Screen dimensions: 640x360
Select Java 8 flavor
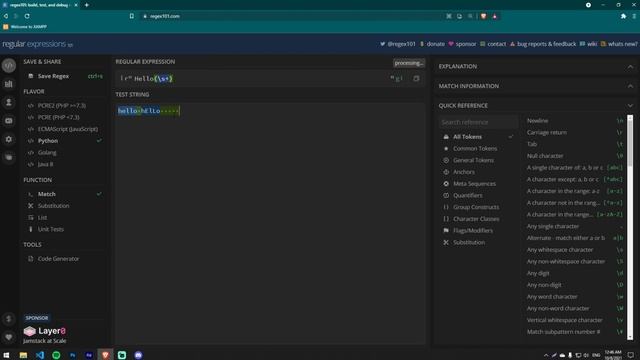[45, 164]
